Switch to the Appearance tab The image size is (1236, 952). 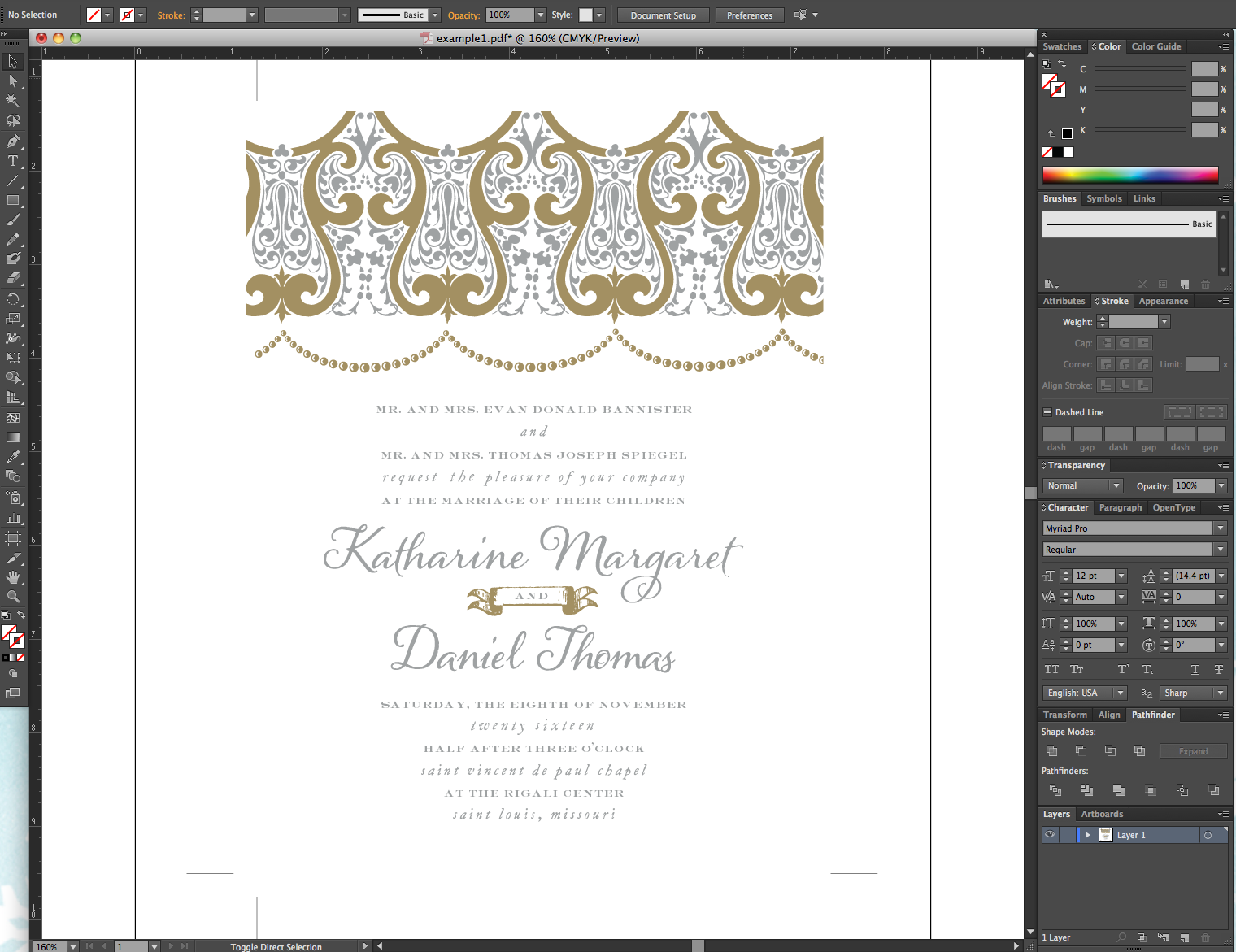tap(1164, 301)
